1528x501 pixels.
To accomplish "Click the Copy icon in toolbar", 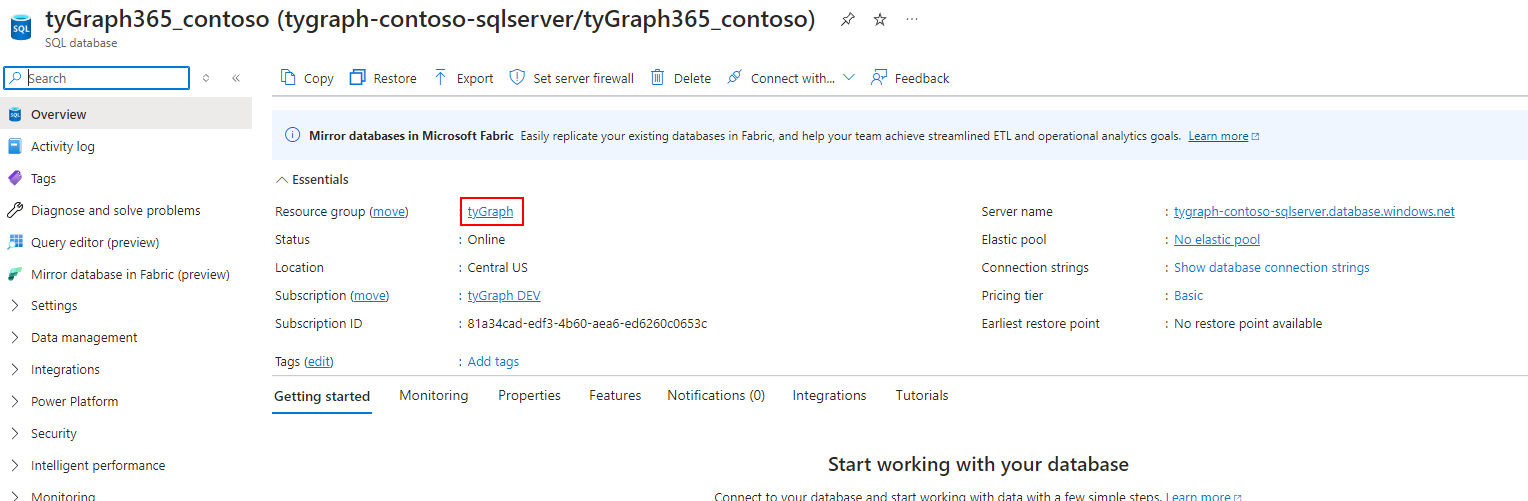I will coord(288,78).
